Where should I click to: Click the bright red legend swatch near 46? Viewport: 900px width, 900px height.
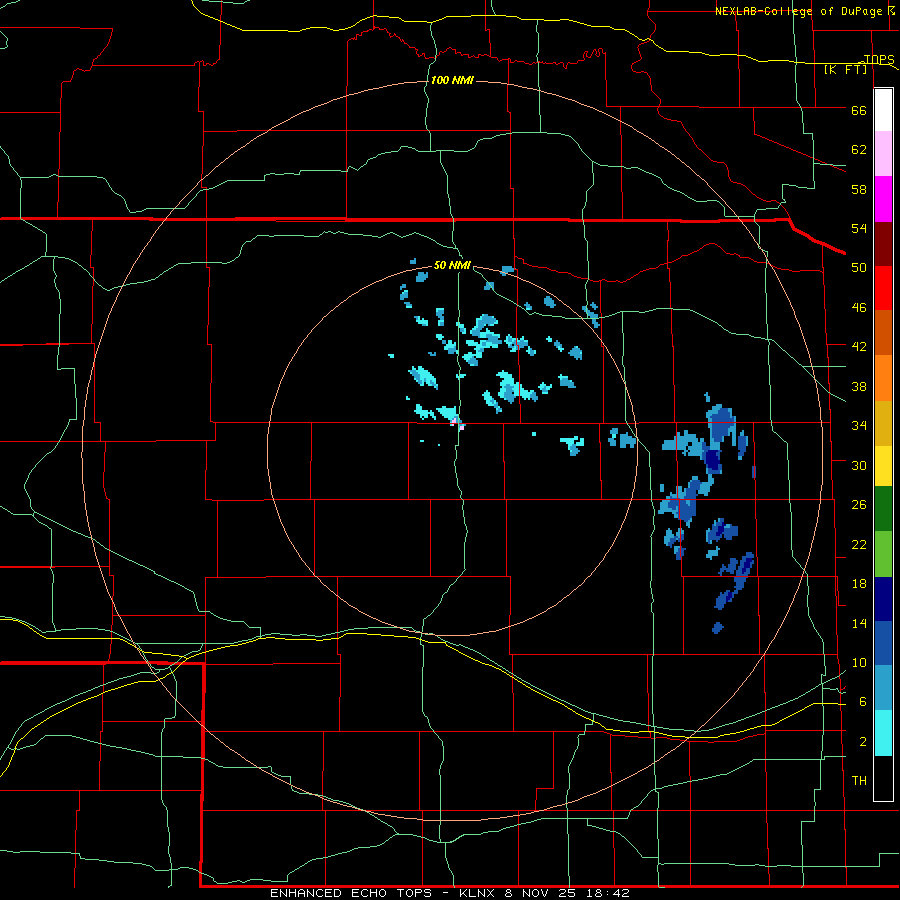click(x=883, y=288)
